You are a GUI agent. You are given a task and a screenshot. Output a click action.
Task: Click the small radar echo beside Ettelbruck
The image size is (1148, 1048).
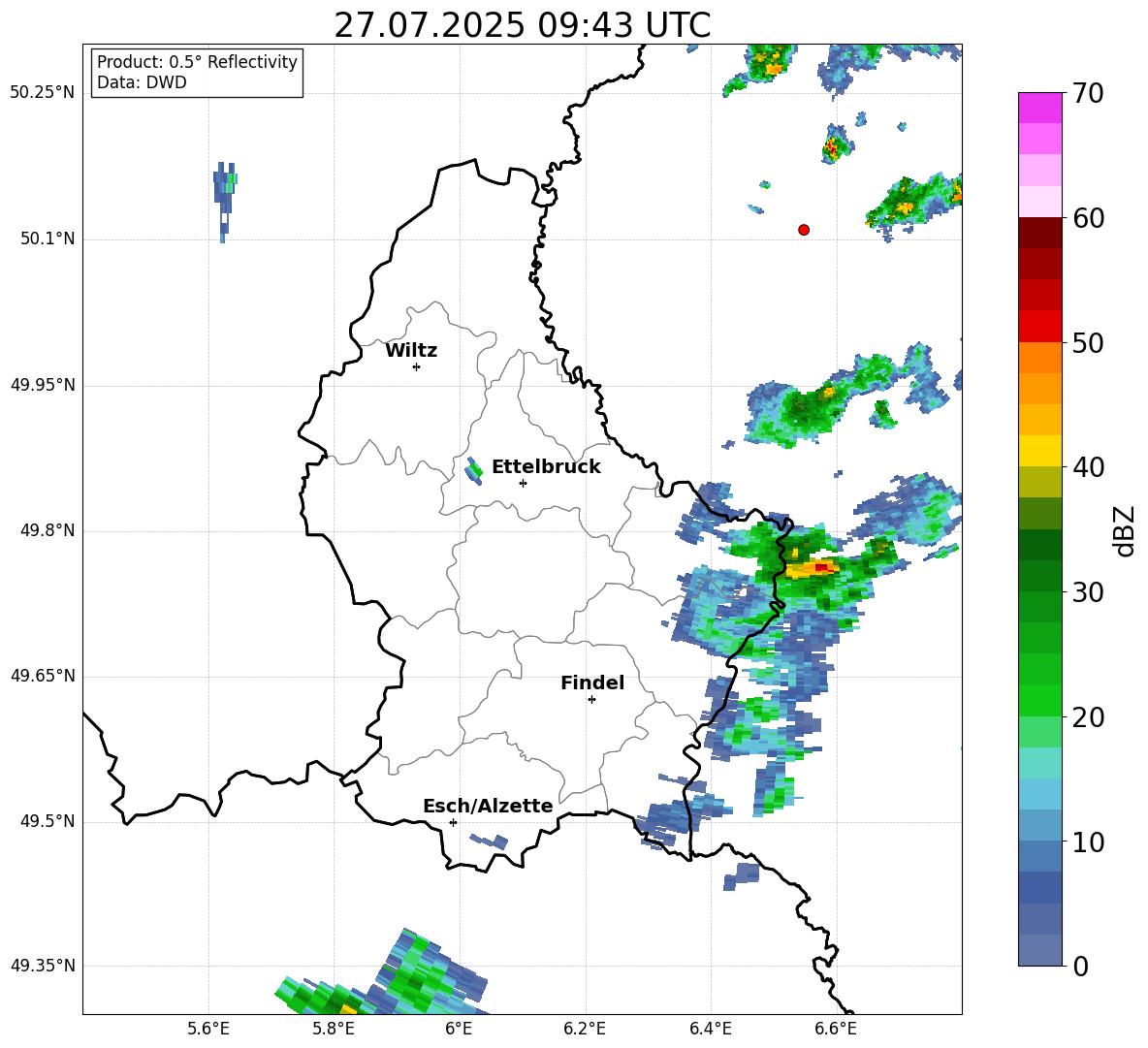[x=474, y=470]
